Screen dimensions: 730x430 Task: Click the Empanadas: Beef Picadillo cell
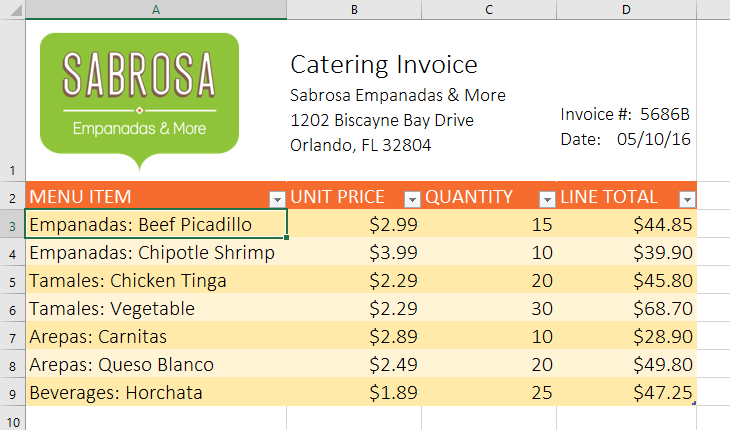155,224
